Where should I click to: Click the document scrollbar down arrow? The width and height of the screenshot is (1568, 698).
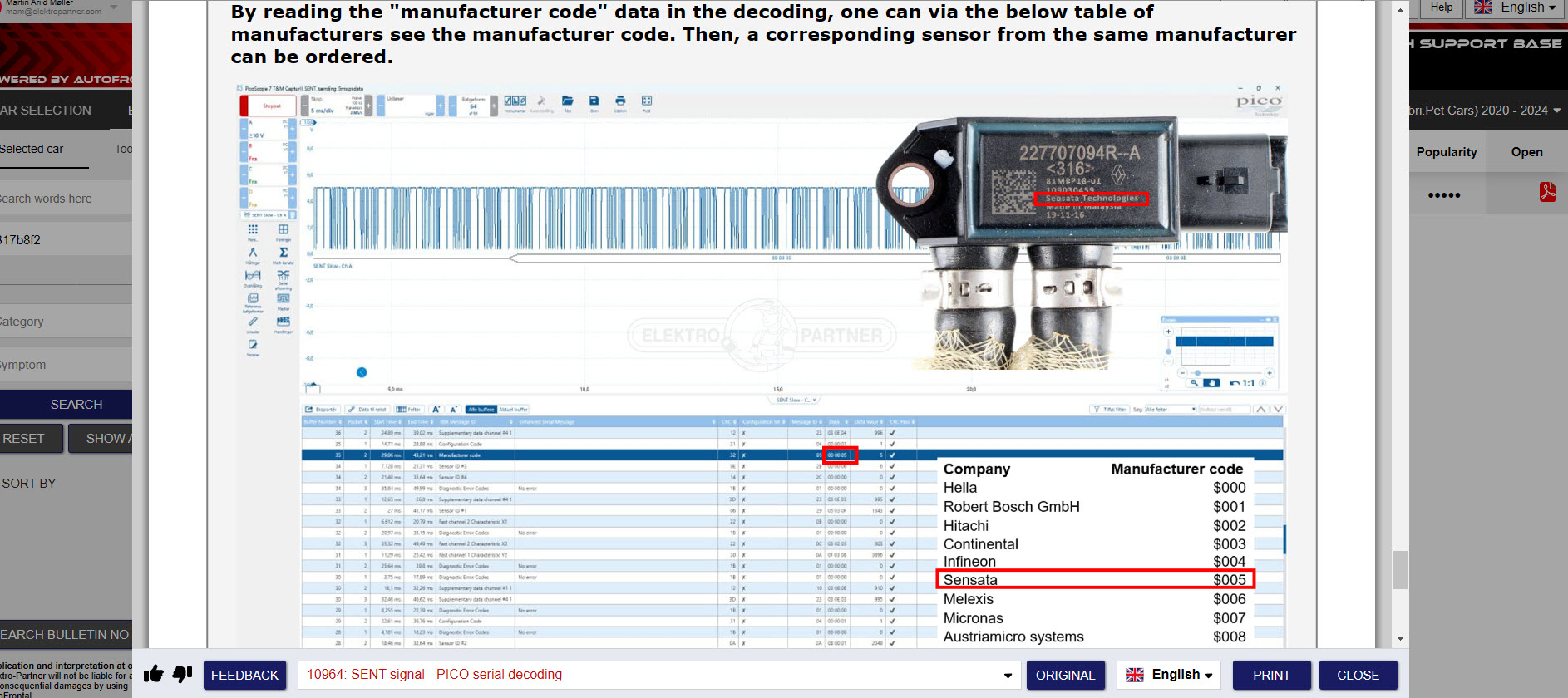tap(1401, 638)
